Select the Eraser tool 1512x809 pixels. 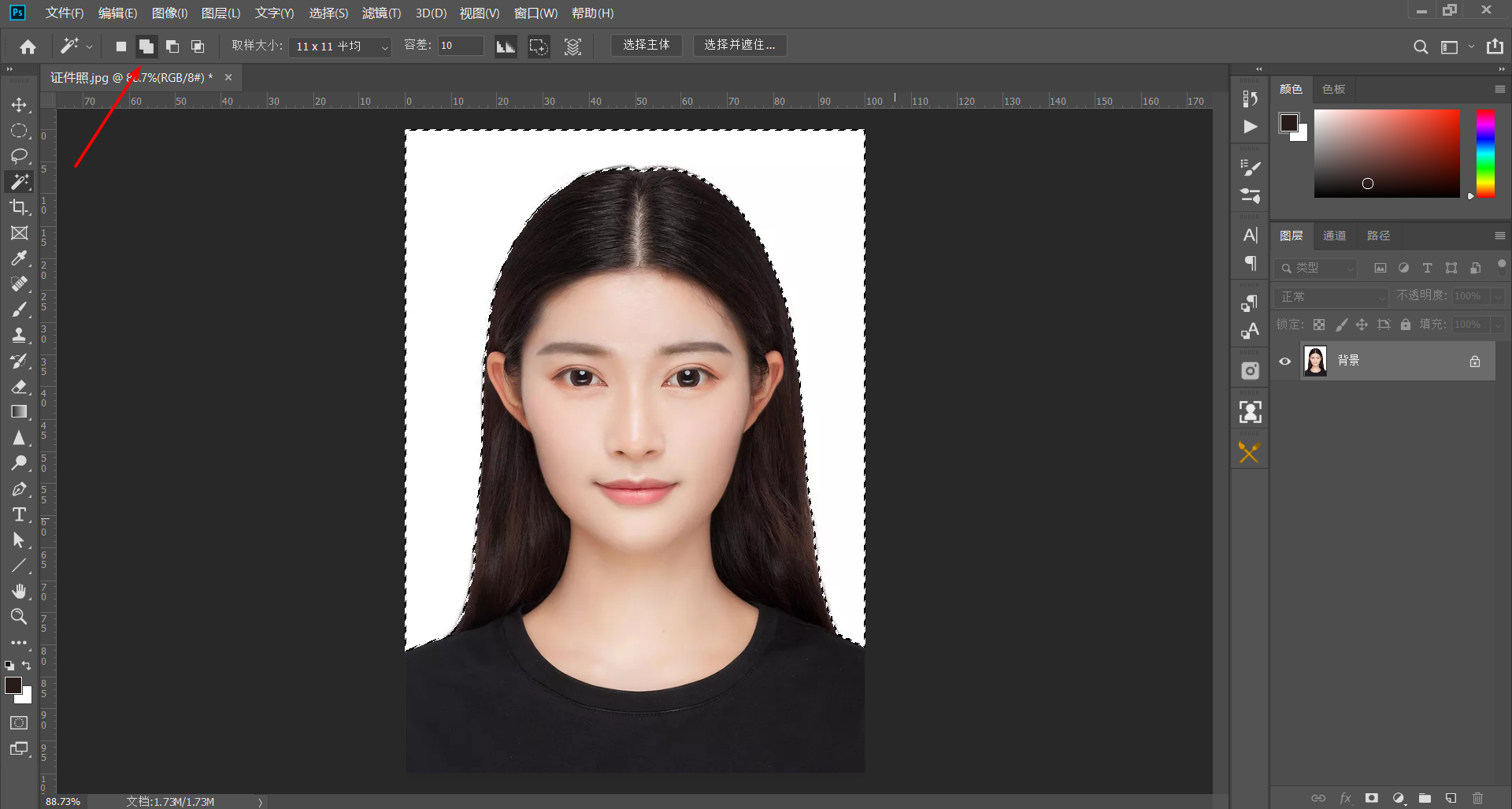[19, 387]
